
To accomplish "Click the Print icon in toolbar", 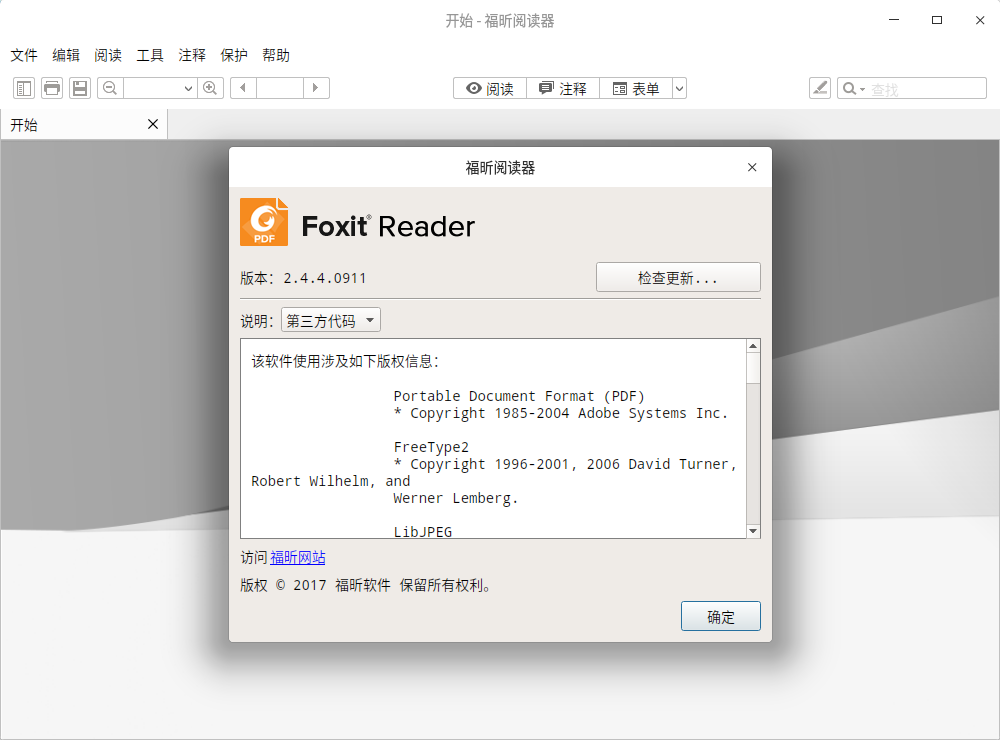I will [52, 88].
